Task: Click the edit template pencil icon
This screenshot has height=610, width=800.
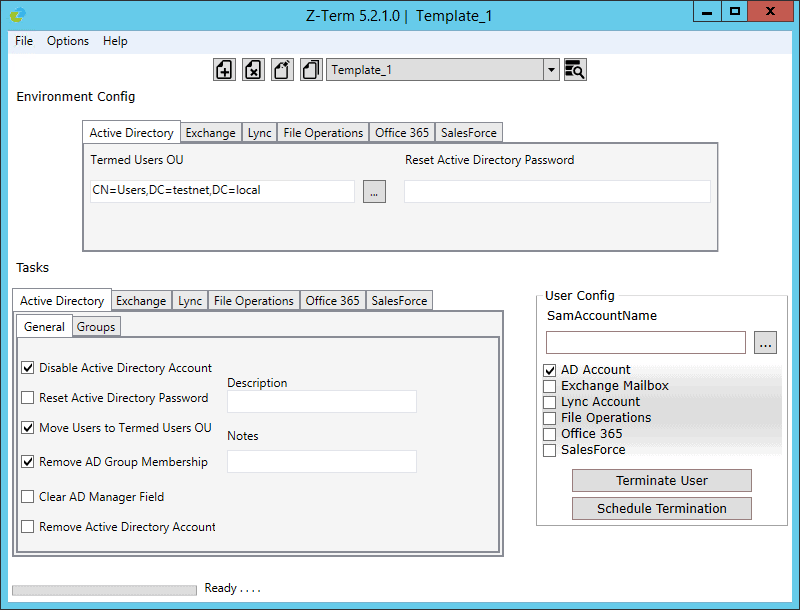Action: click(x=282, y=69)
